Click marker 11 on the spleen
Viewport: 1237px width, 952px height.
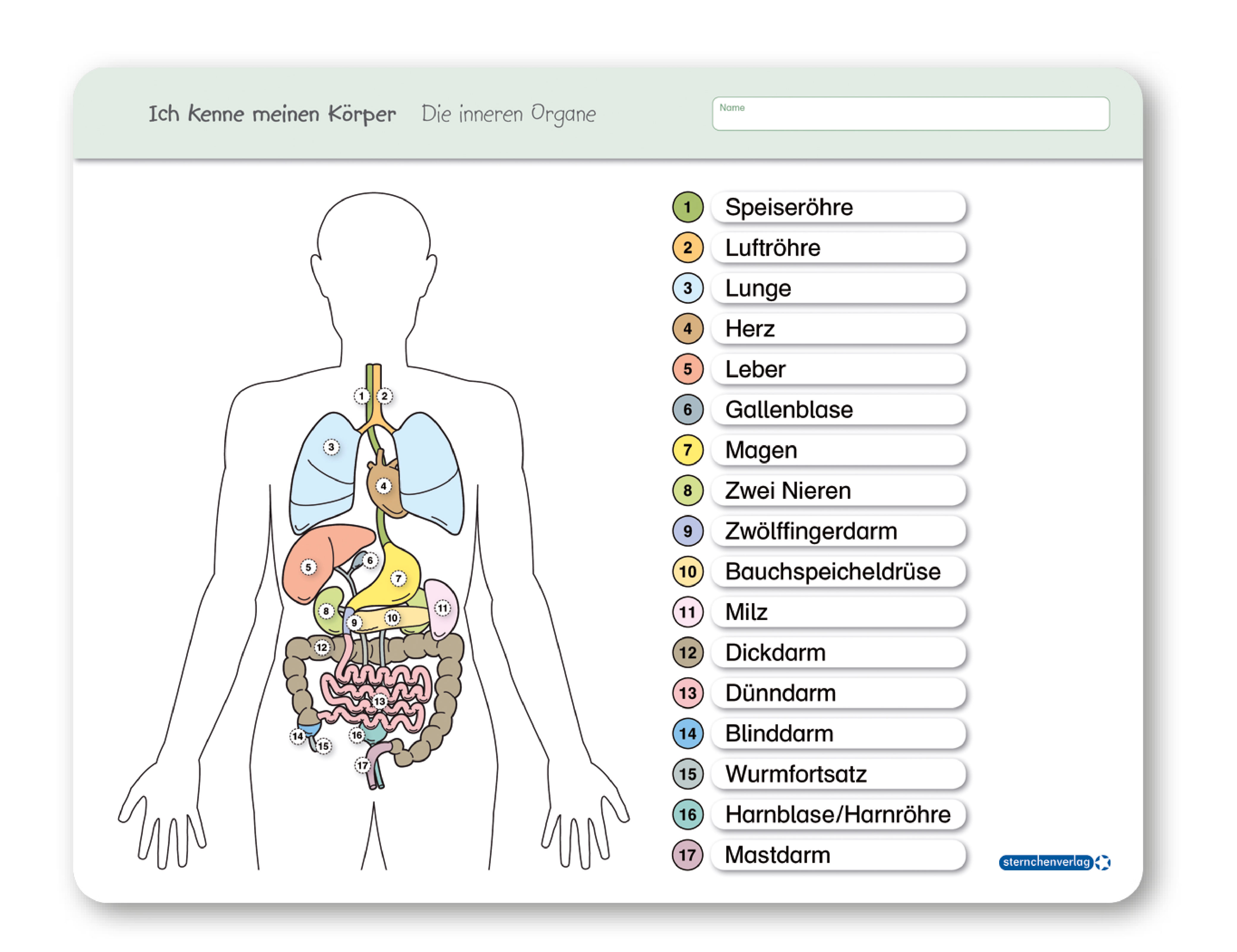[442, 608]
